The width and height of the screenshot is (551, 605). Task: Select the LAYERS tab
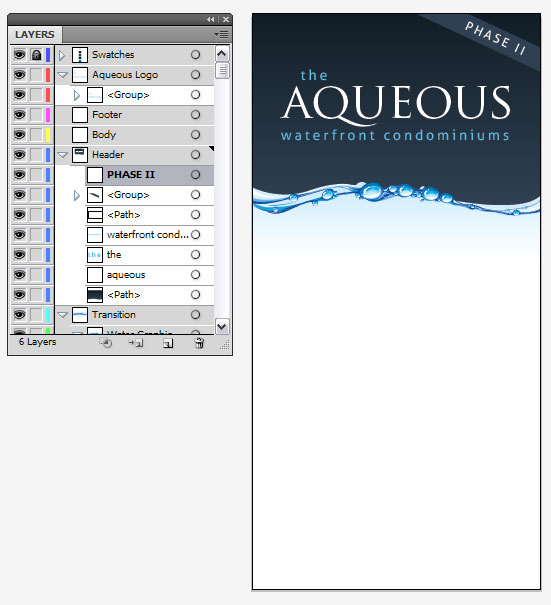tap(35, 35)
